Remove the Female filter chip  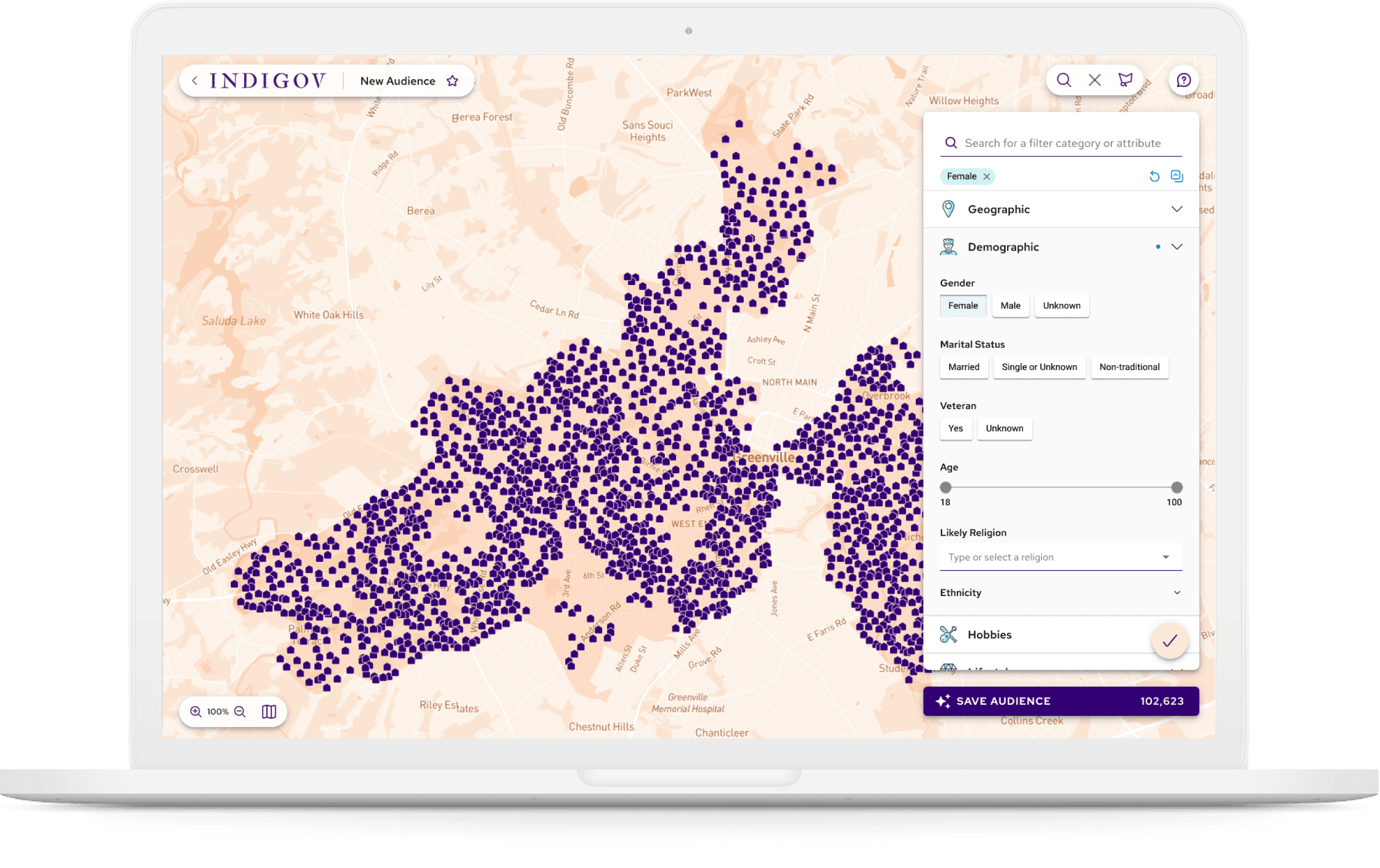pyautogui.click(x=987, y=176)
